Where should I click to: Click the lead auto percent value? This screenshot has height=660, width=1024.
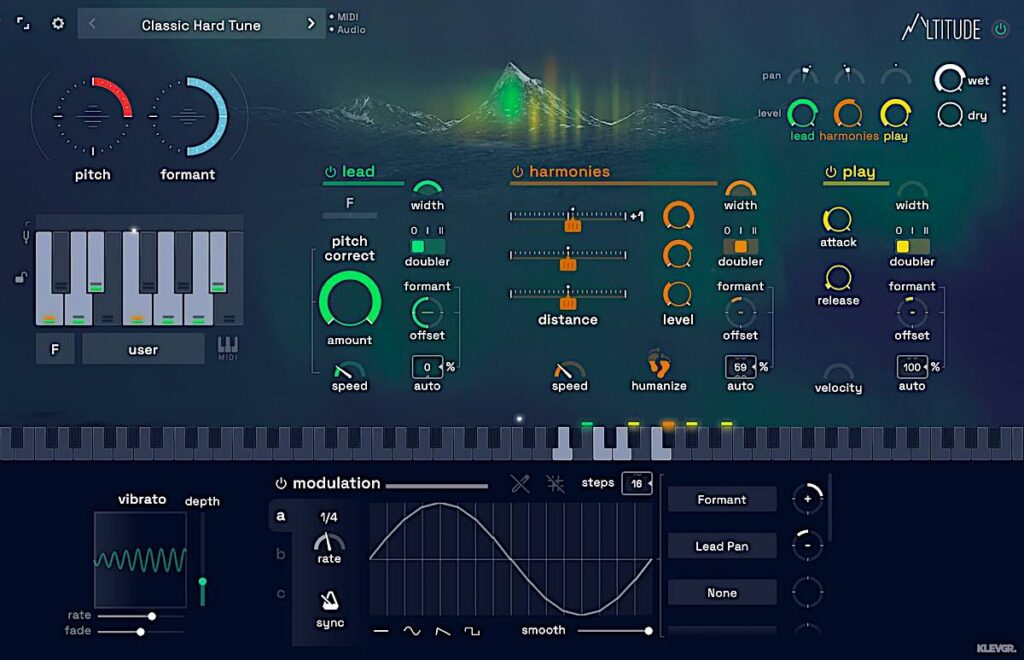point(427,367)
